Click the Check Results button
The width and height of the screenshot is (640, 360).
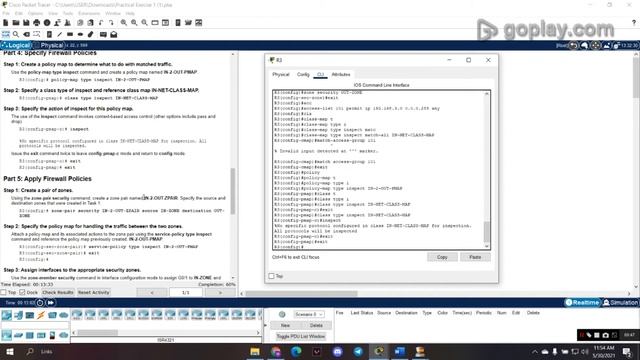pos(58,292)
